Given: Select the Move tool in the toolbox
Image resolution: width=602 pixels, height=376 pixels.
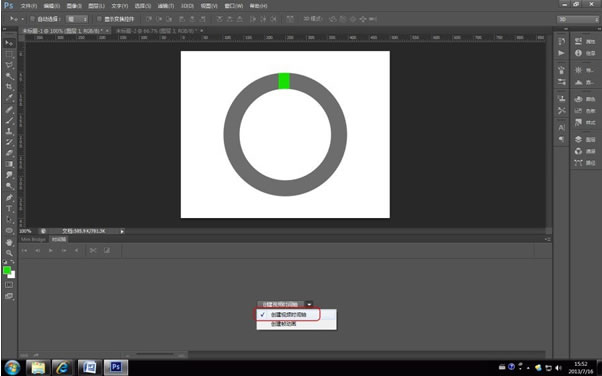Looking at the screenshot, I should click(9, 43).
